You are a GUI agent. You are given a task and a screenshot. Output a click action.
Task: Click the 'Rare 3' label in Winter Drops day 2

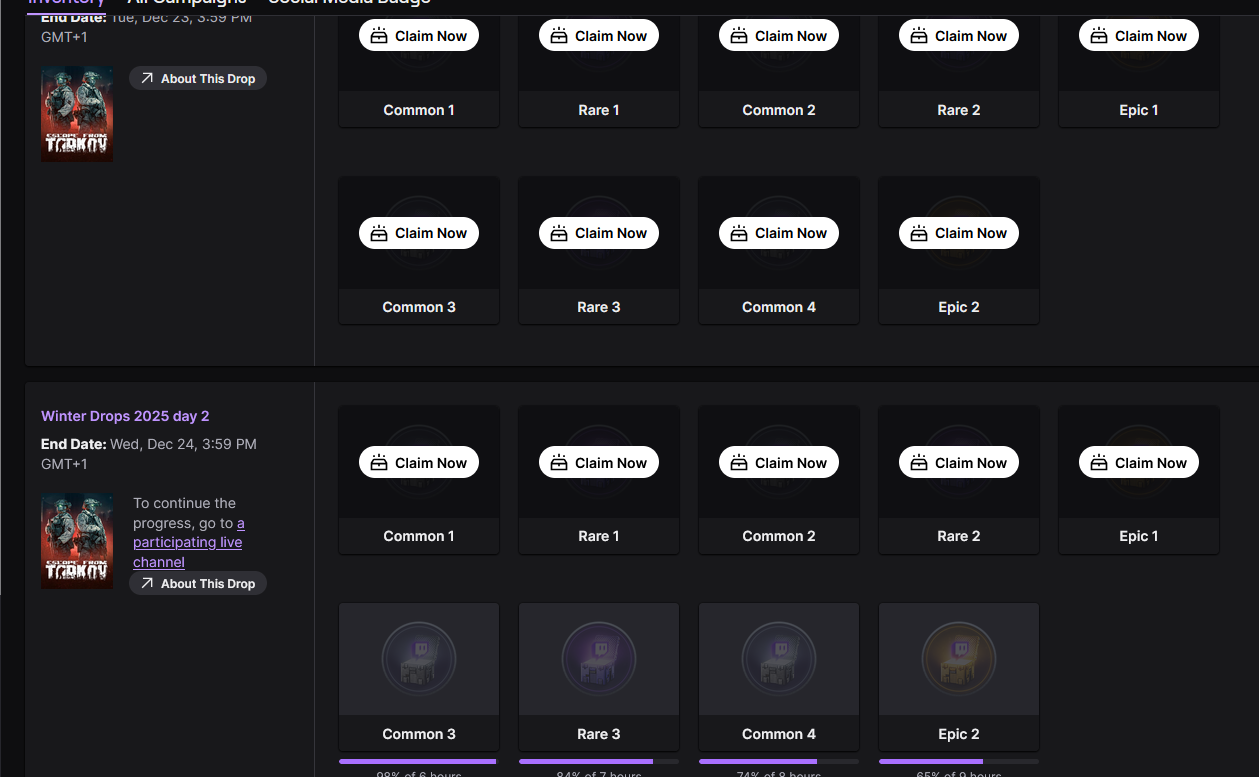point(599,734)
